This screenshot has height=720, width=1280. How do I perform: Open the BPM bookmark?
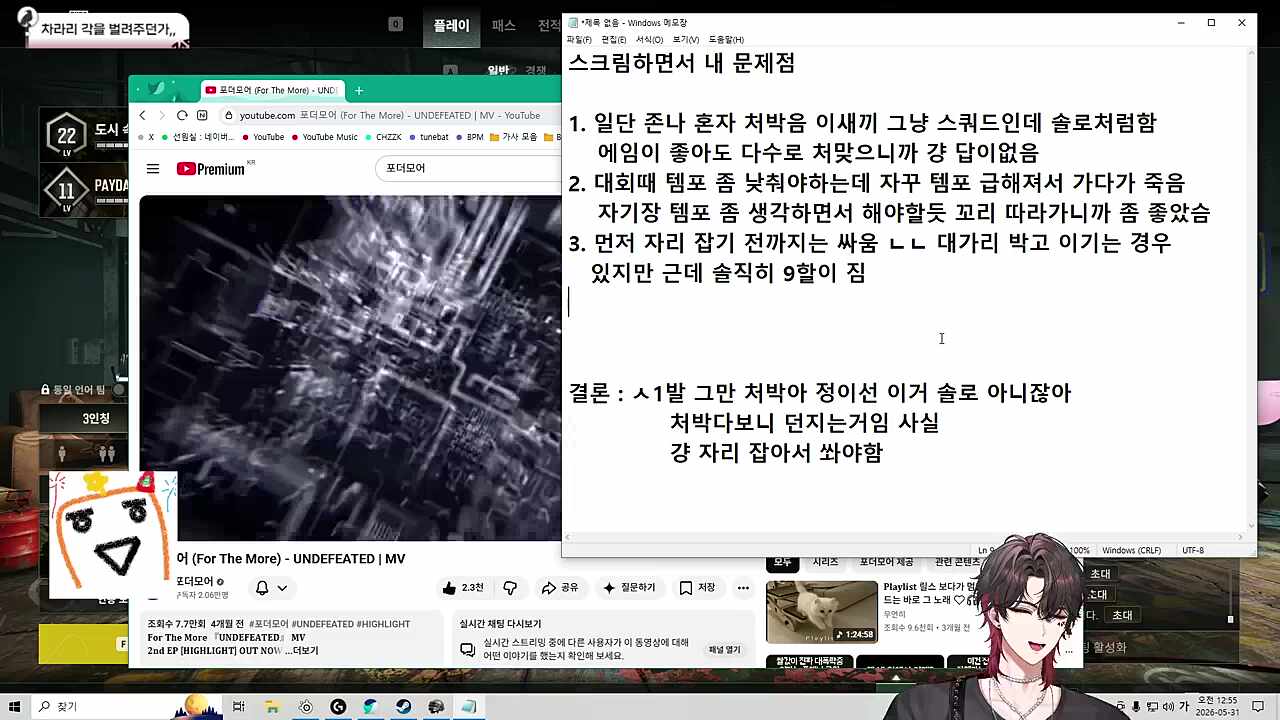coord(470,137)
